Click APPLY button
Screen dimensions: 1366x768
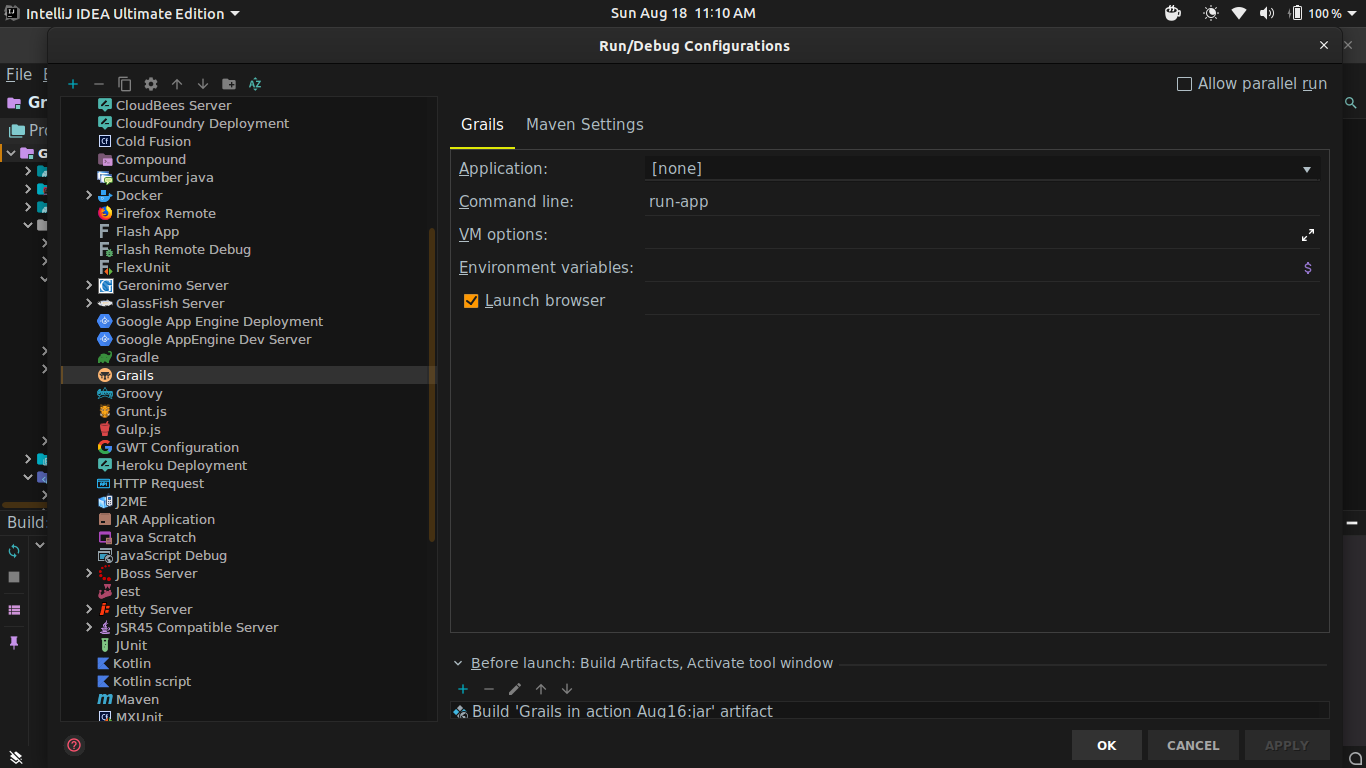pos(1287,745)
